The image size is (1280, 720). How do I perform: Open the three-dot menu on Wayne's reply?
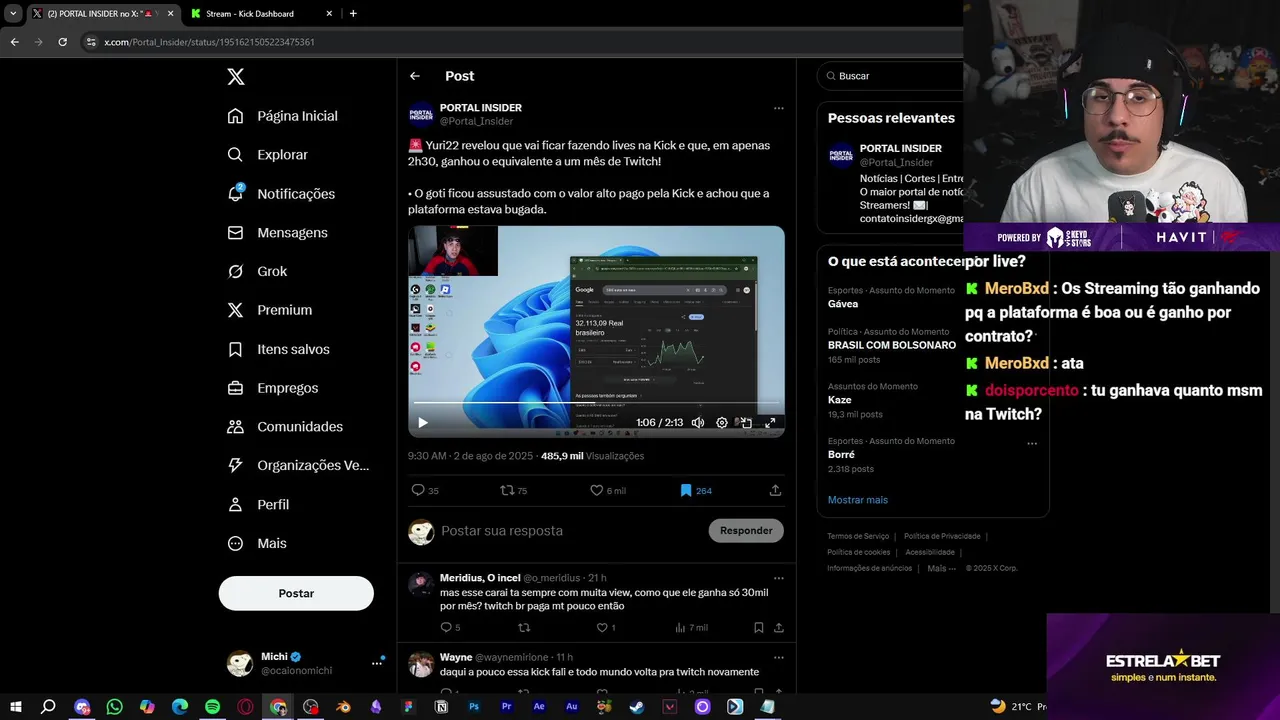click(x=778, y=658)
